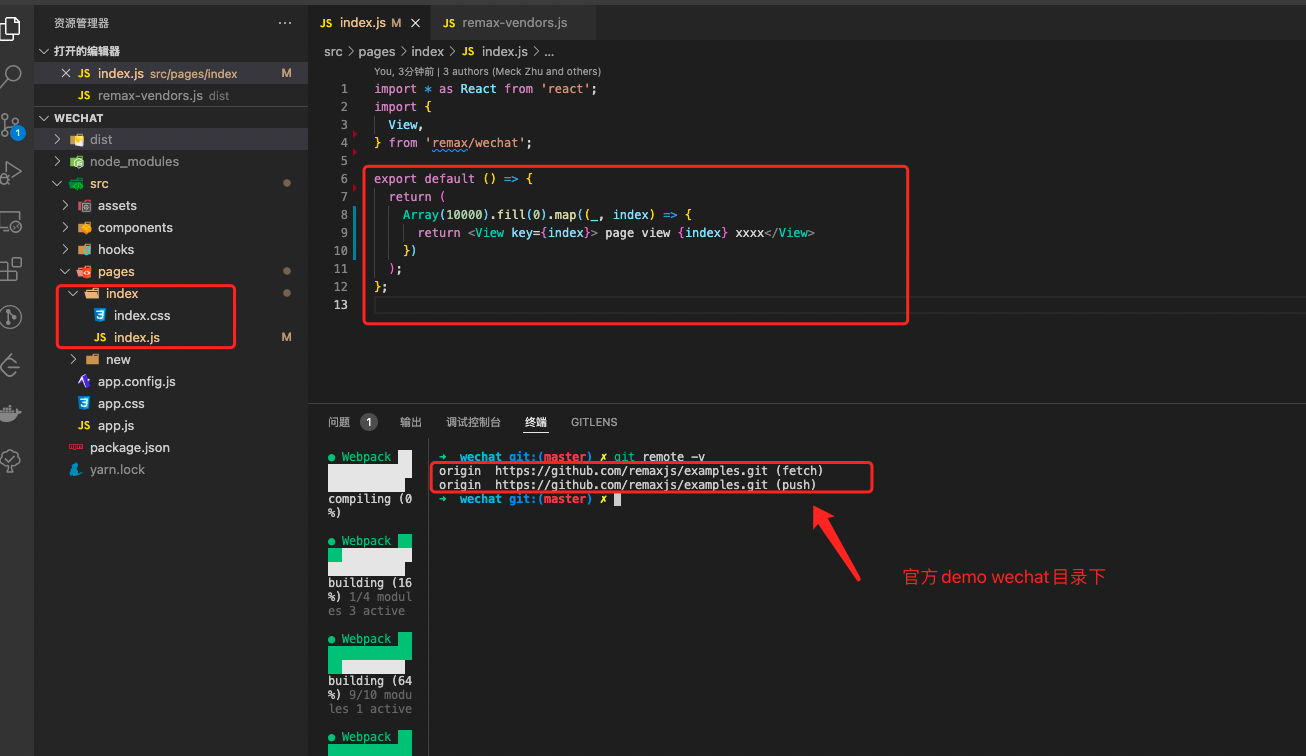Click the '3 authors (Meck Zhu and others)' code lens
The height and width of the screenshot is (756, 1306).
click(522, 72)
